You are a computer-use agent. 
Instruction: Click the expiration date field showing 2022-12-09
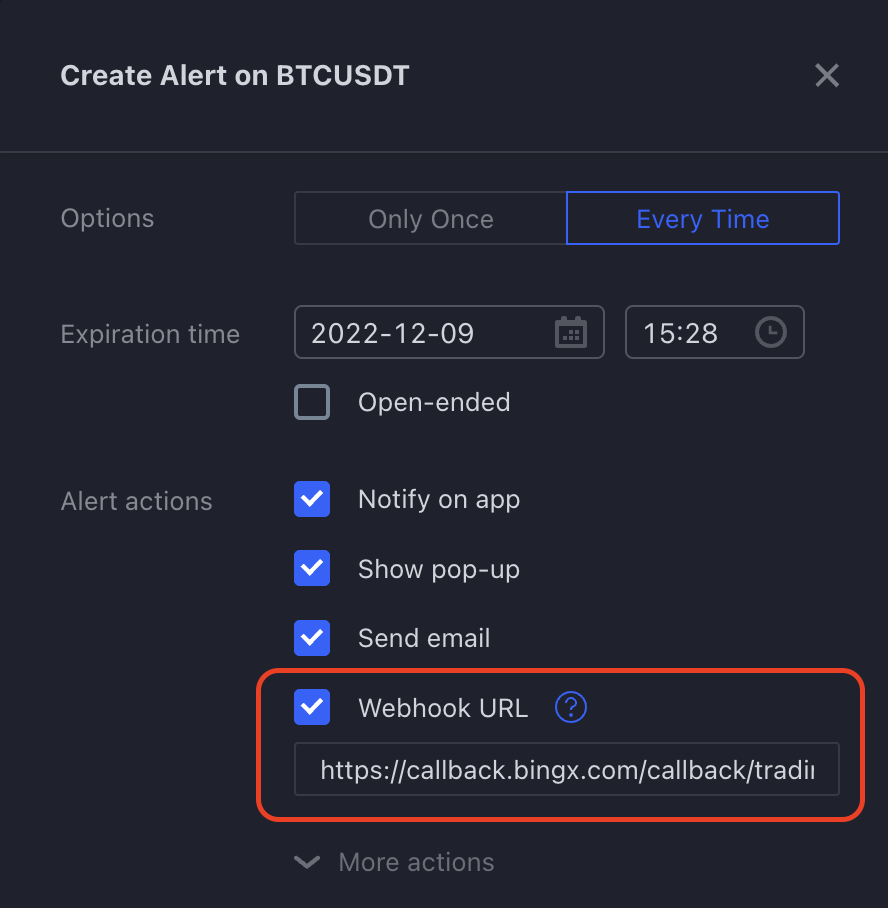point(420,332)
